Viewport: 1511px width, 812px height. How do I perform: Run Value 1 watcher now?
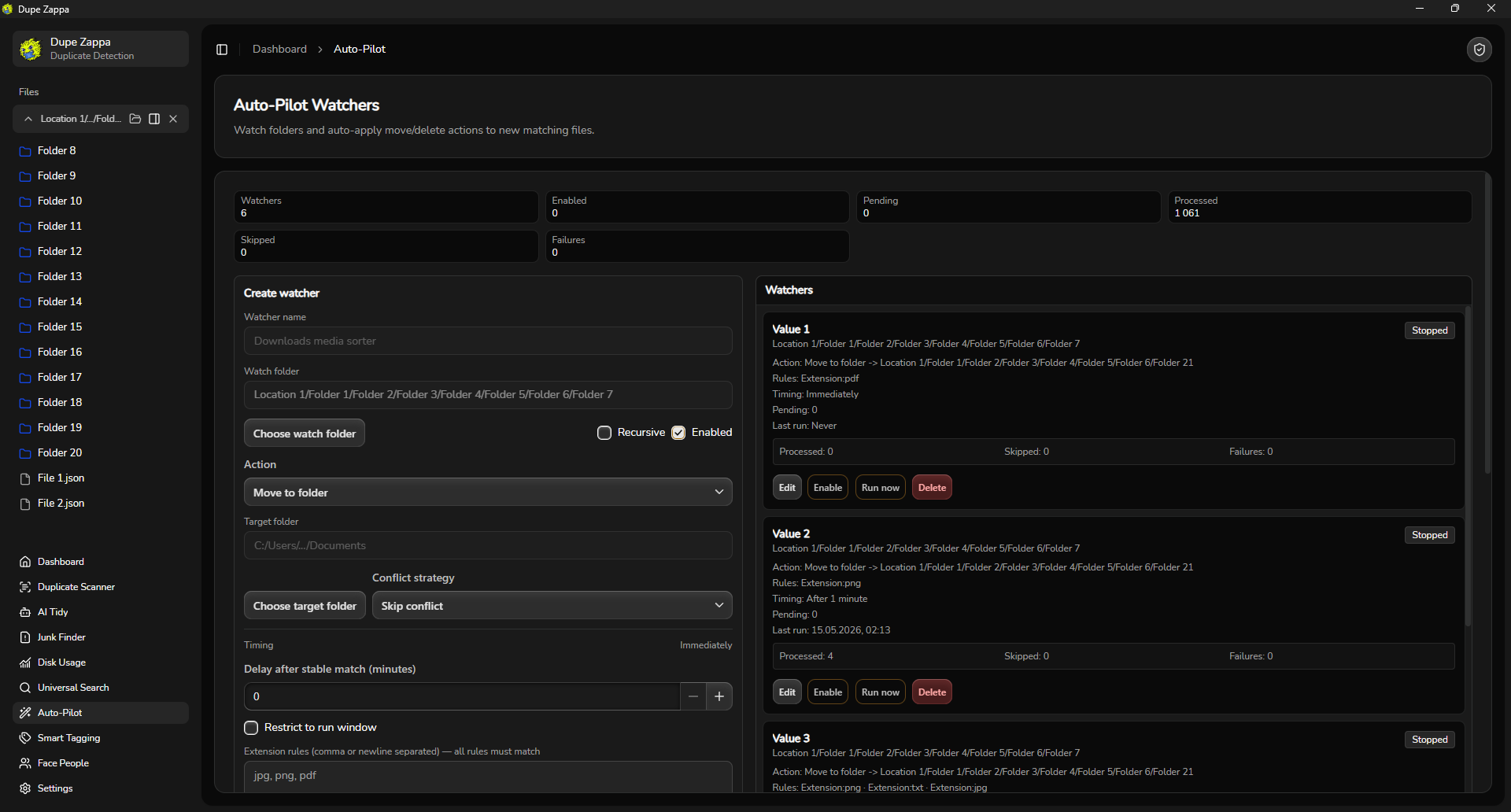coord(881,488)
